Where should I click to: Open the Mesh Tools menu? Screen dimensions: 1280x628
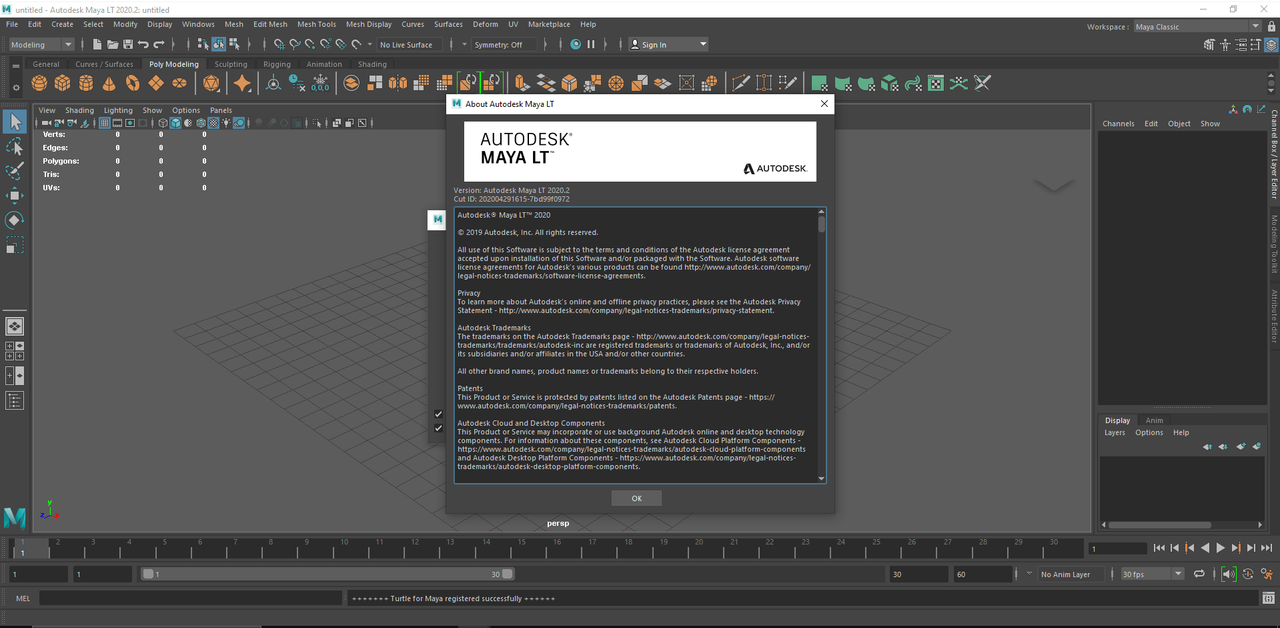coord(316,24)
